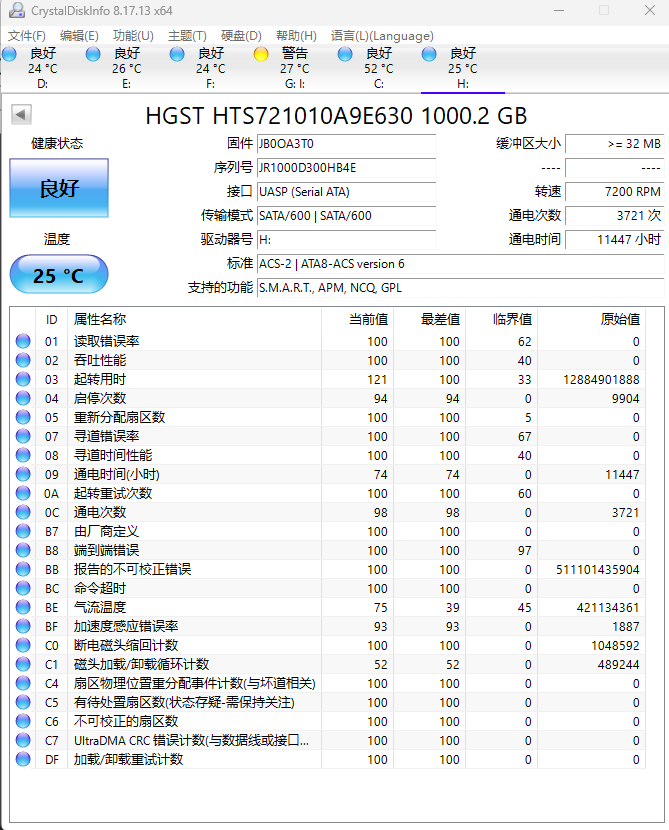
Task: Click the 传输模式 field SATA/600
Action: click(x=347, y=215)
